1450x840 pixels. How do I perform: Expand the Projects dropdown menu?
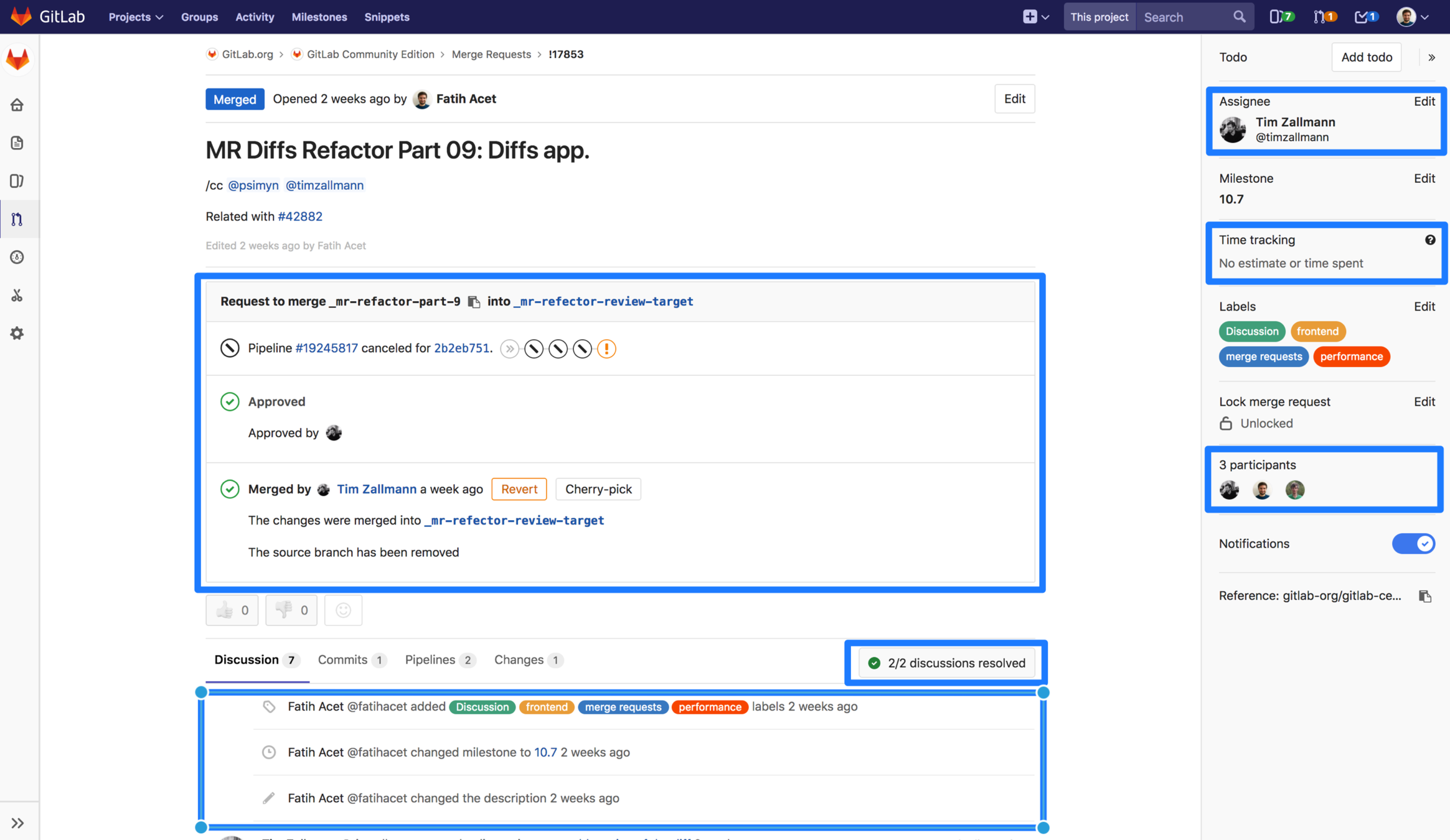(136, 17)
